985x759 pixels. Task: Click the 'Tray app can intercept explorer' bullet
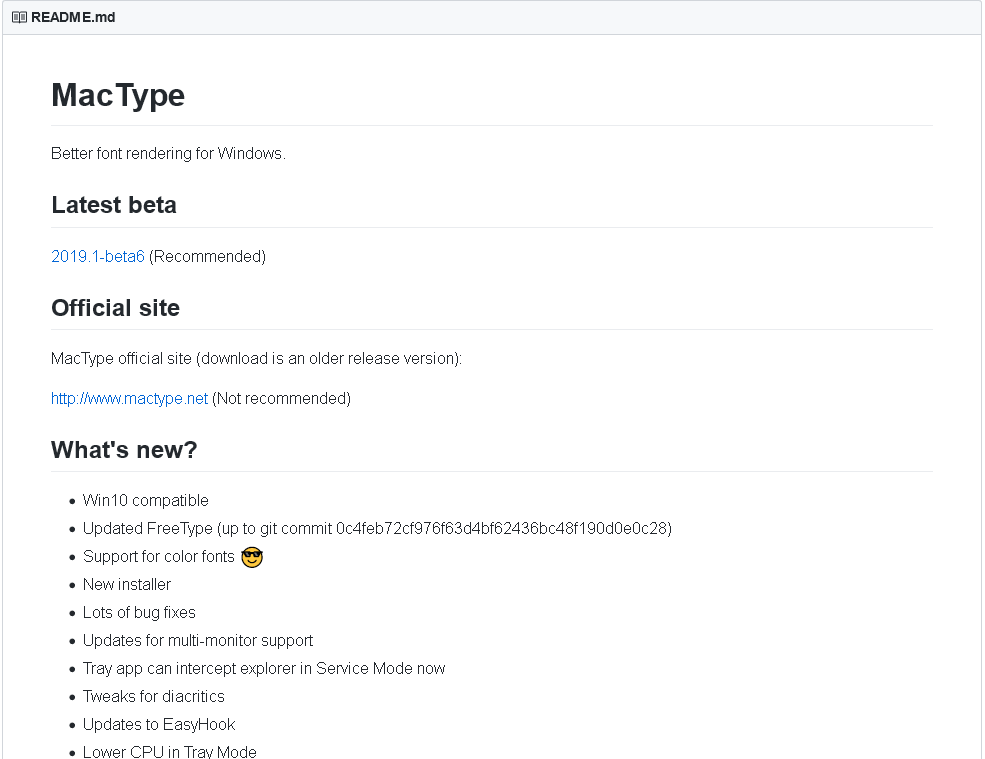point(264,669)
